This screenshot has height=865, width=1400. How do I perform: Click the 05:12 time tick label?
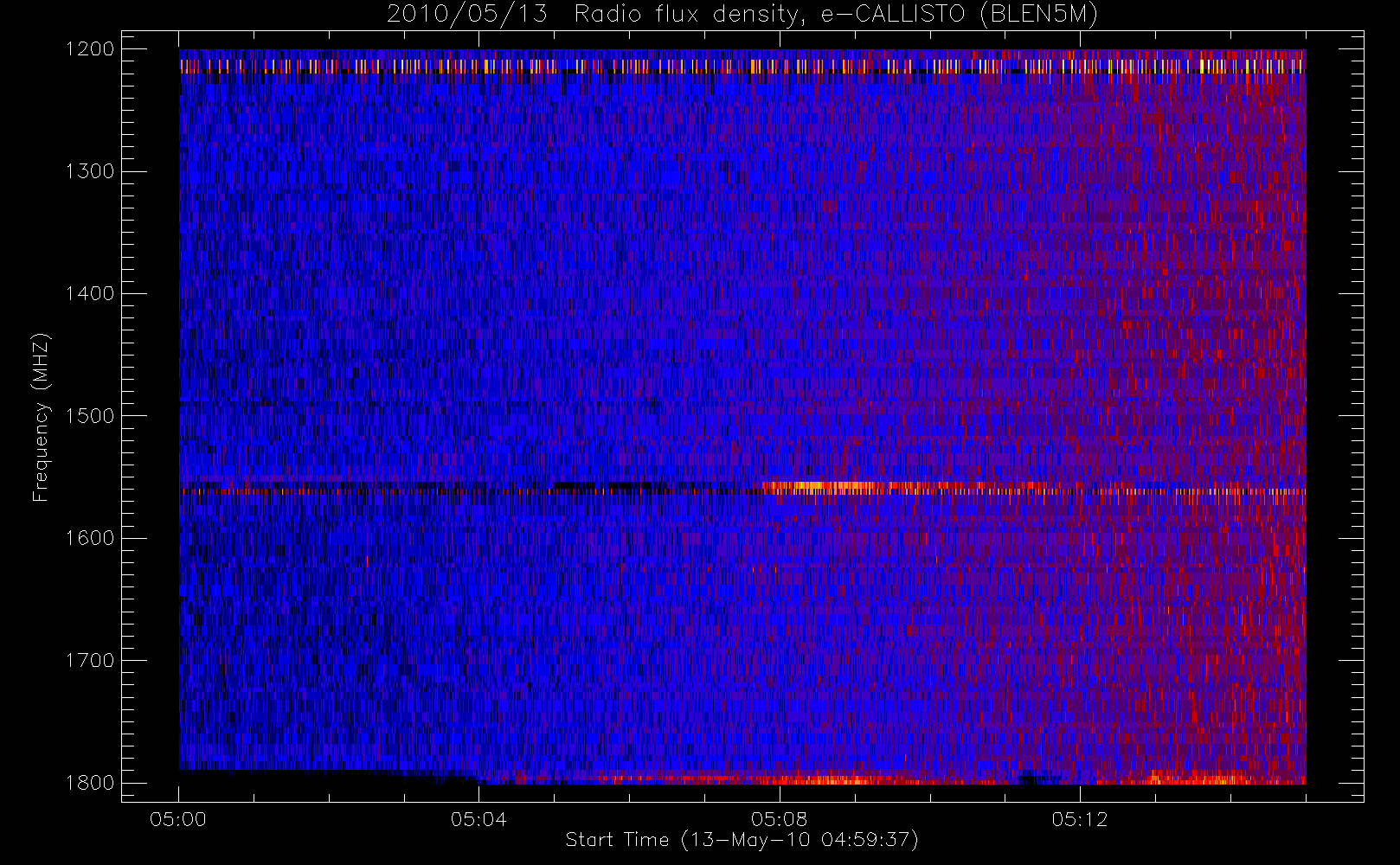pyautogui.click(x=1080, y=819)
